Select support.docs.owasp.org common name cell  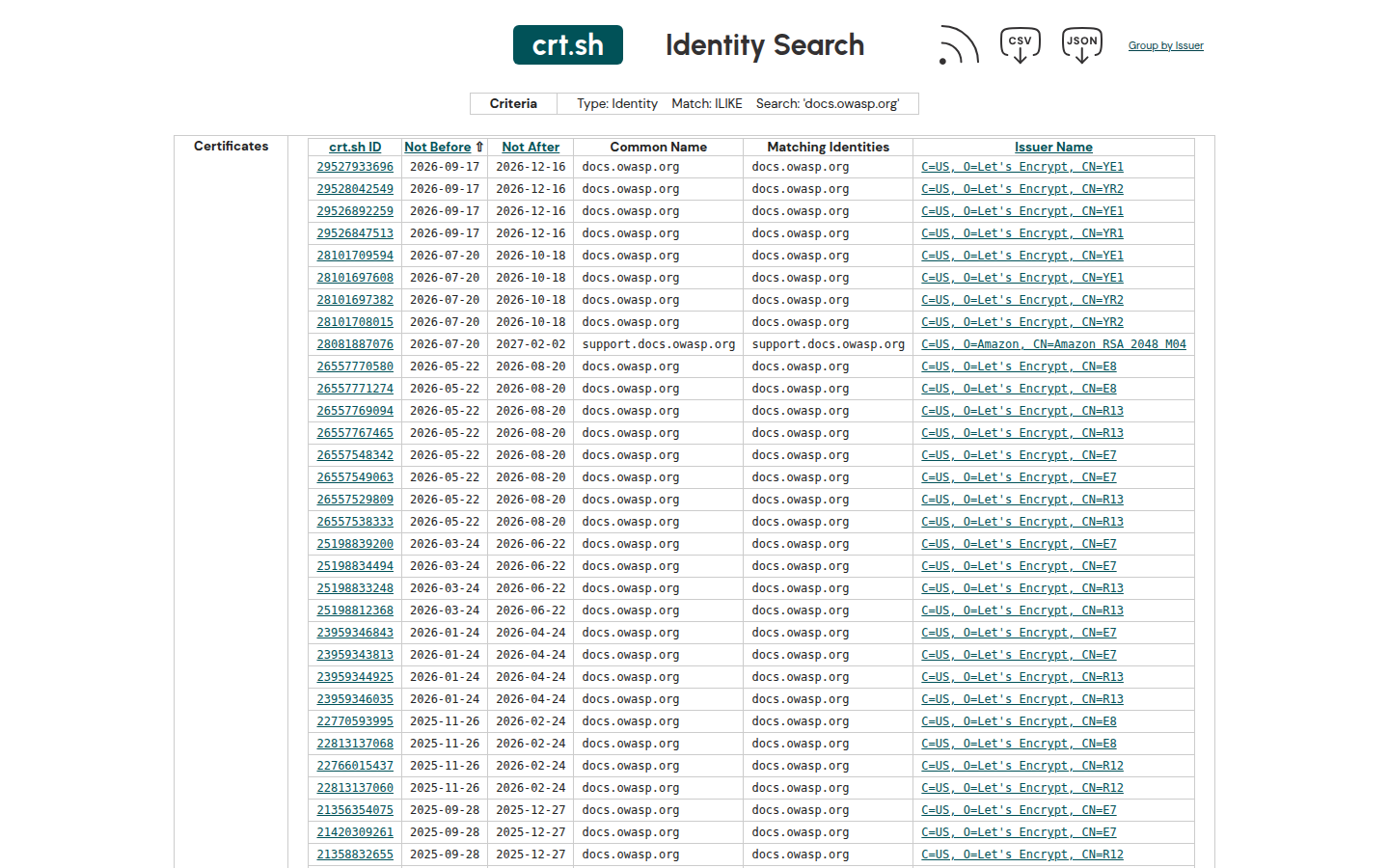point(659,344)
